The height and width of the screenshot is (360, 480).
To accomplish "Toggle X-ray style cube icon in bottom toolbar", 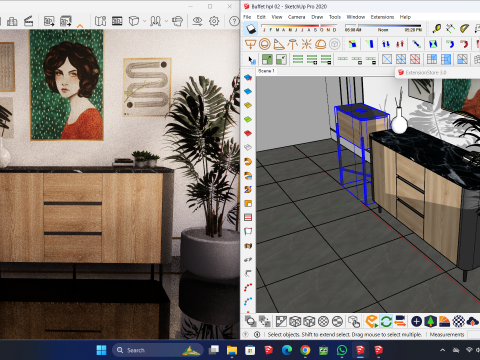I will click(295, 321).
